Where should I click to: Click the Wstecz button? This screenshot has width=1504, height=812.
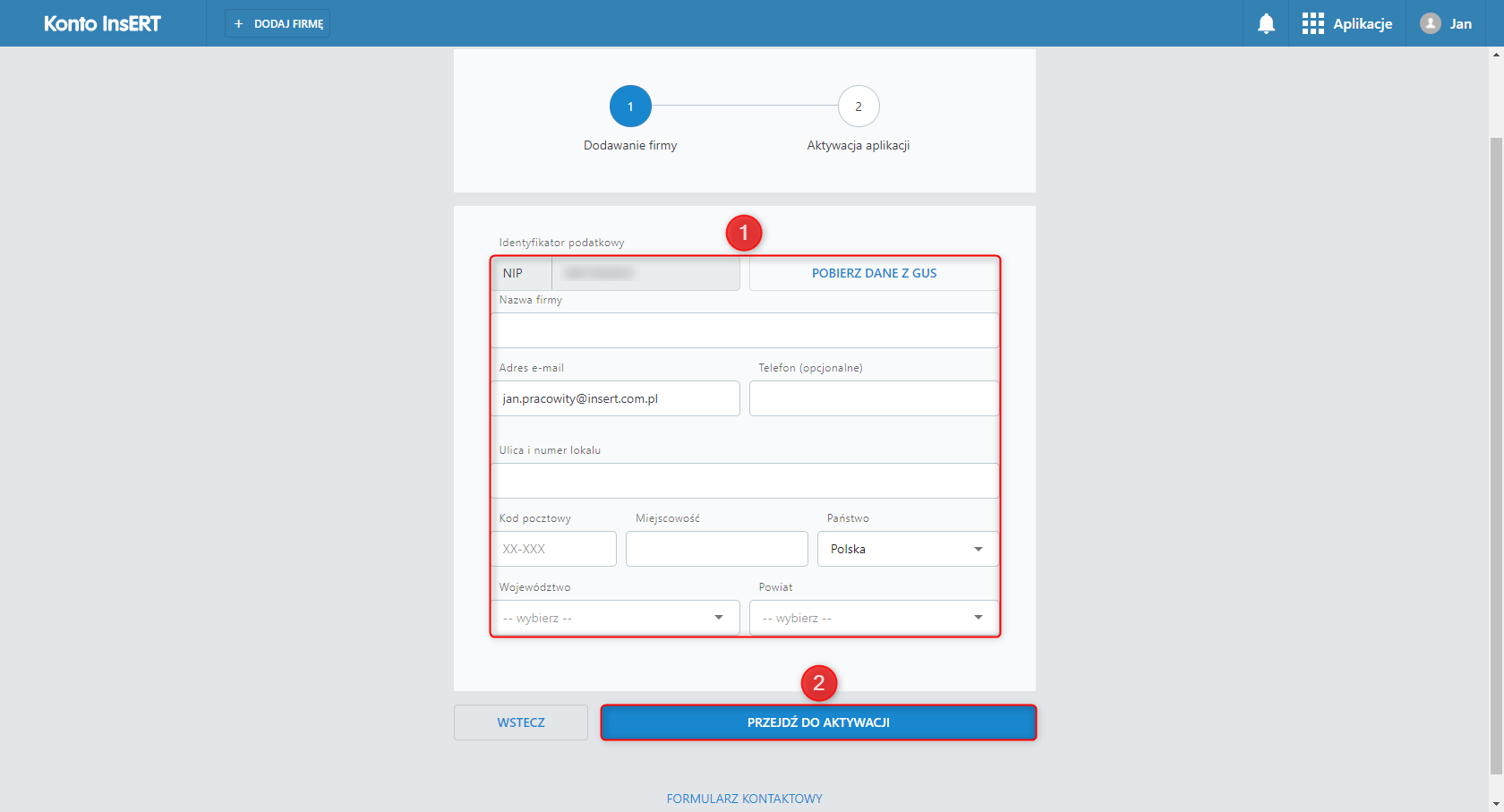(521, 722)
